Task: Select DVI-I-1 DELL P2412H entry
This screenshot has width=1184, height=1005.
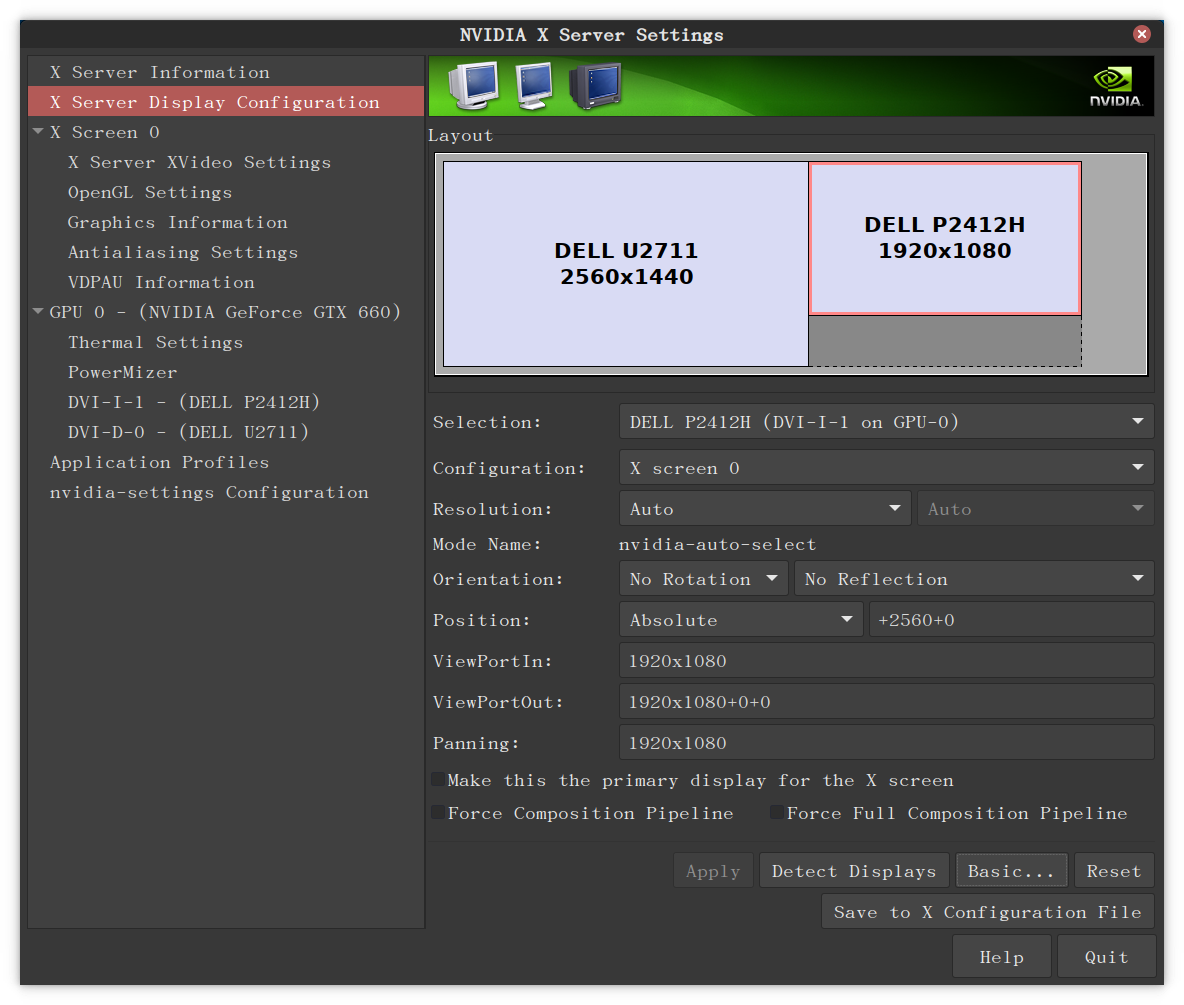Action: pyautogui.click(x=194, y=402)
